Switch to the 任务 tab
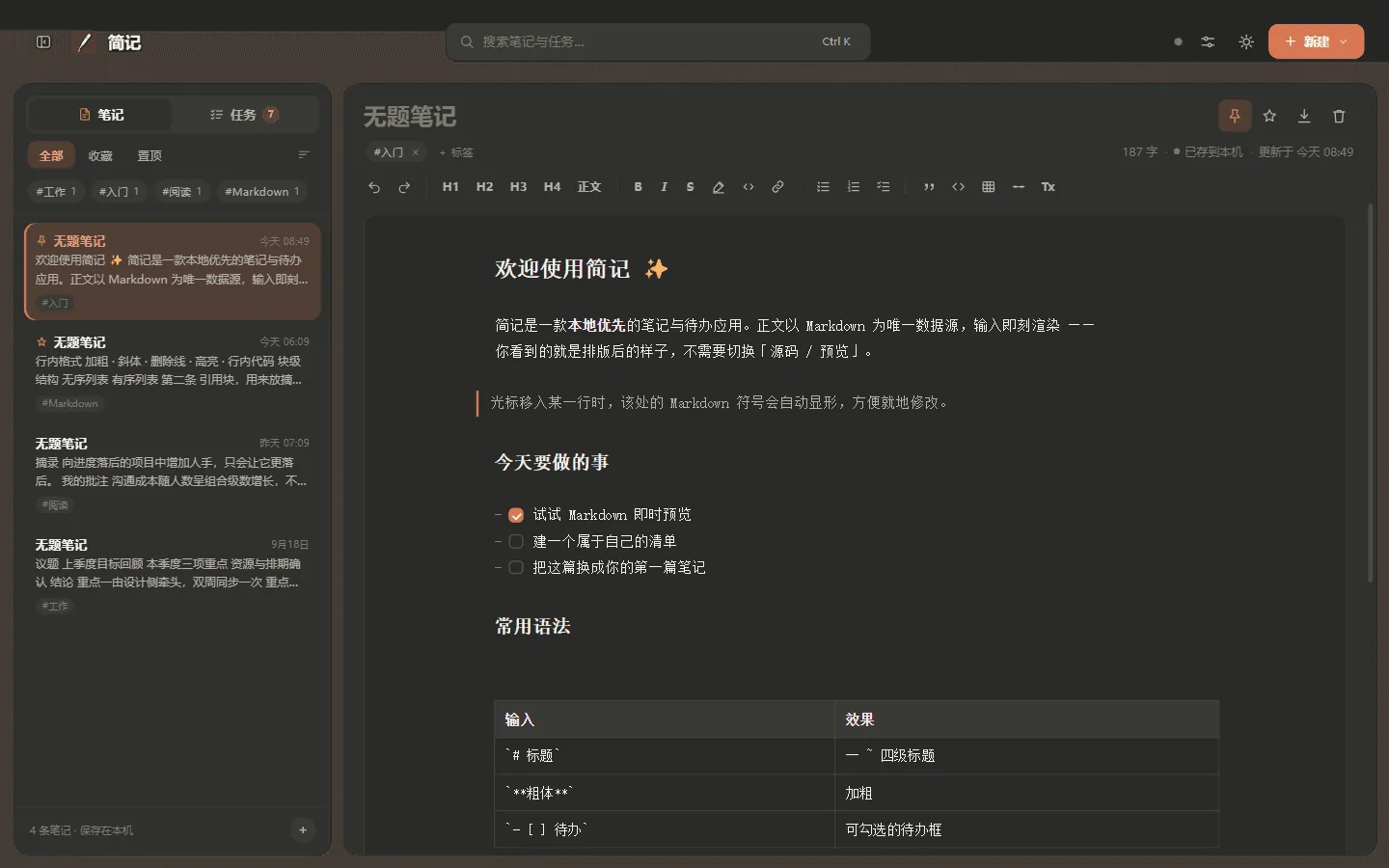Screen dimensions: 1389x868 [x=244, y=115]
